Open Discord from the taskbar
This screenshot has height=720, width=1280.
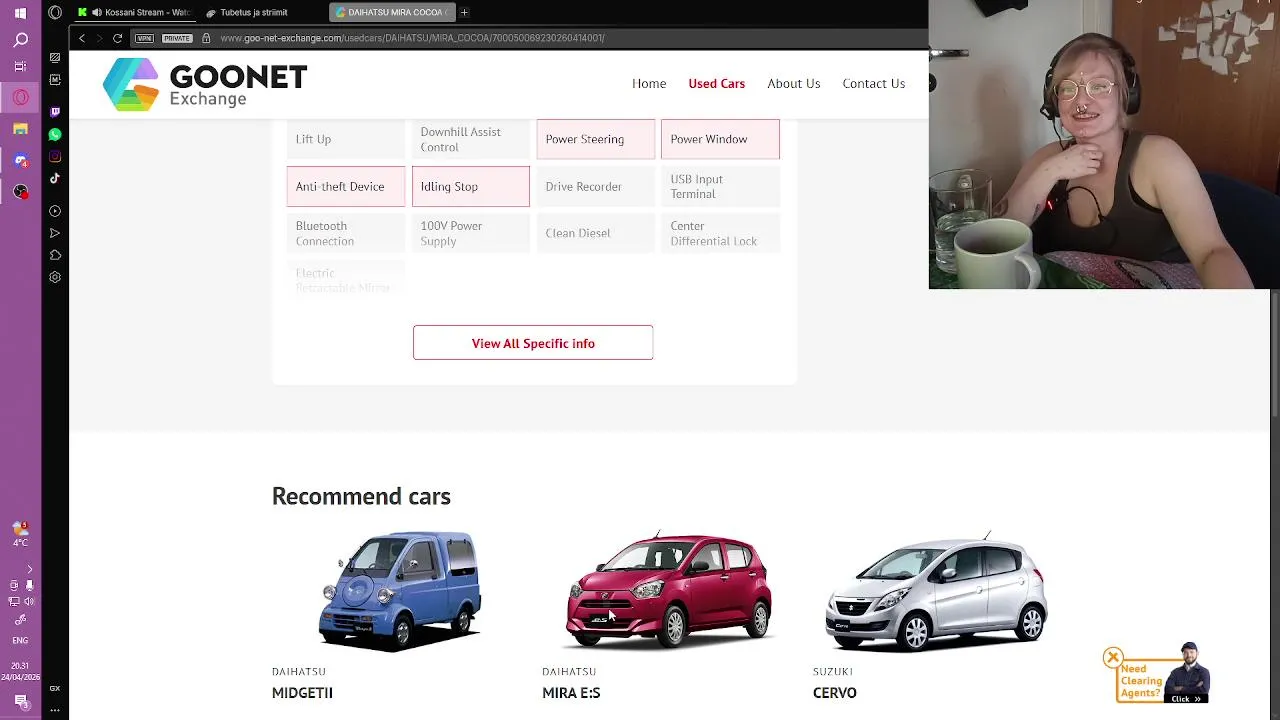coord(20,160)
